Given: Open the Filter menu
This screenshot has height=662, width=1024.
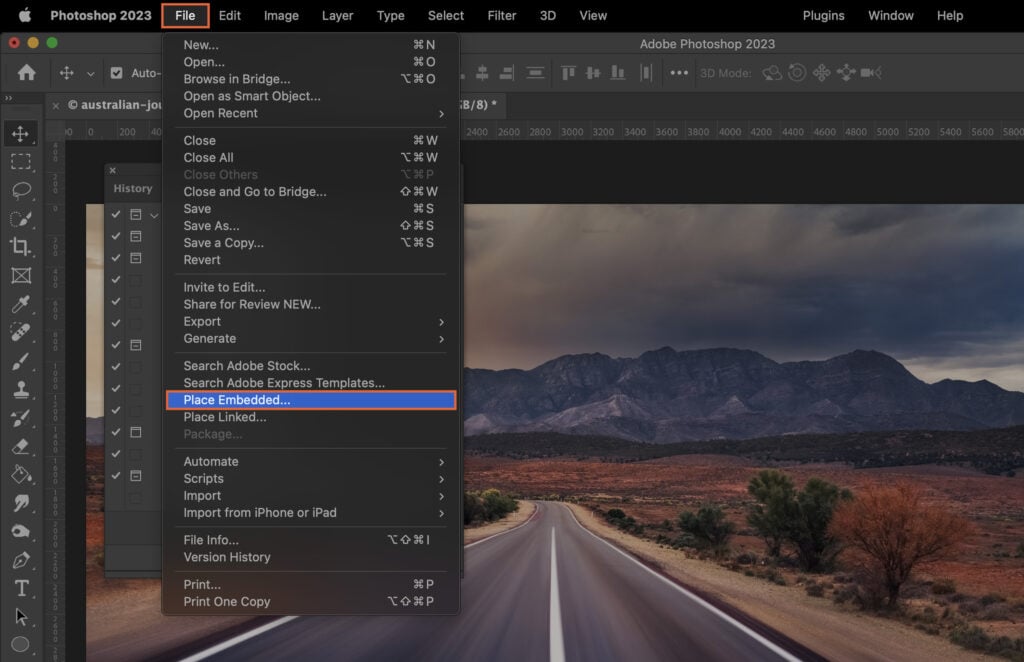Looking at the screenshot, I should pos(501,15).
